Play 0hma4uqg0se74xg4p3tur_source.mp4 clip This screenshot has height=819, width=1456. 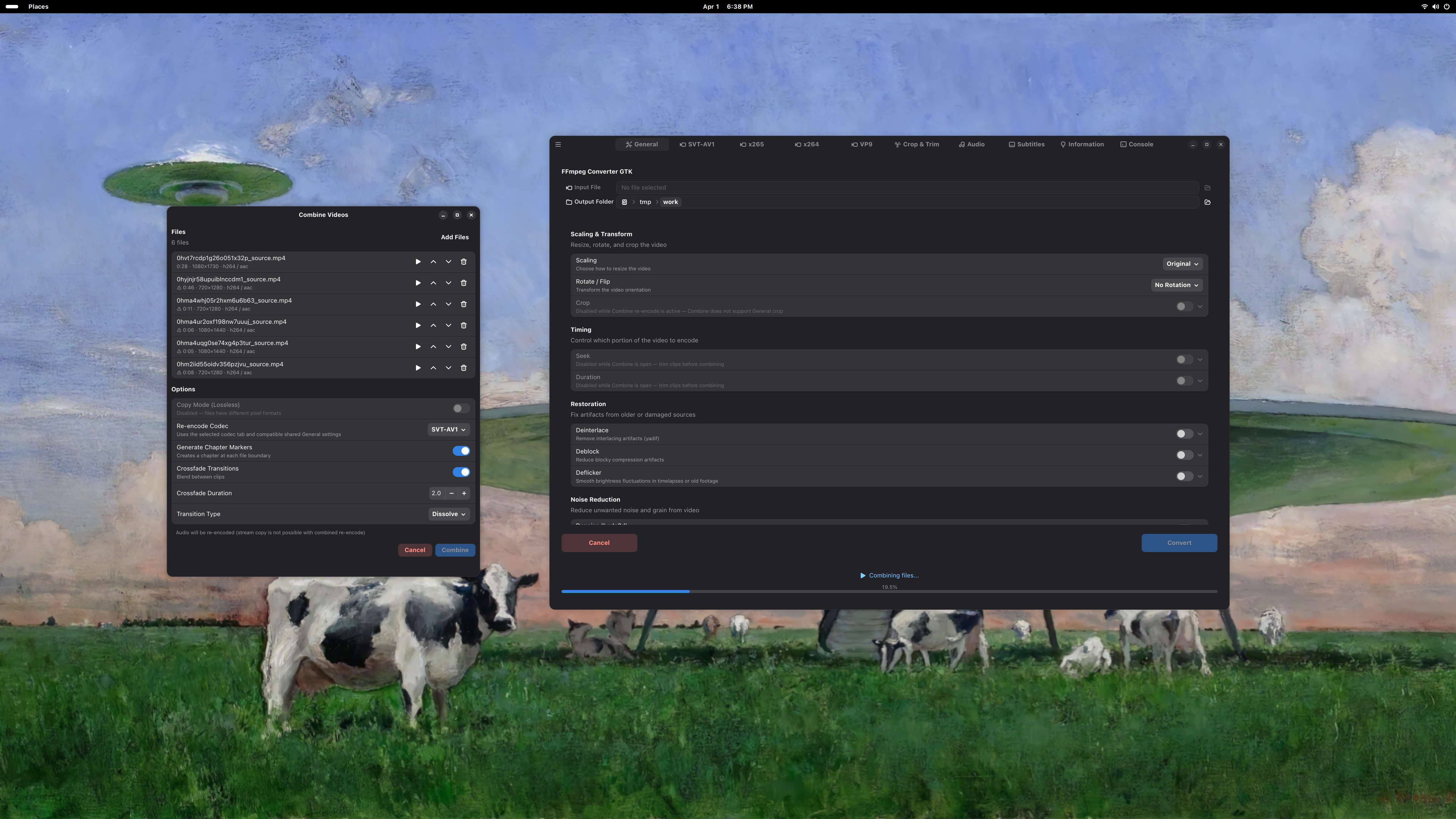[418, 347]
